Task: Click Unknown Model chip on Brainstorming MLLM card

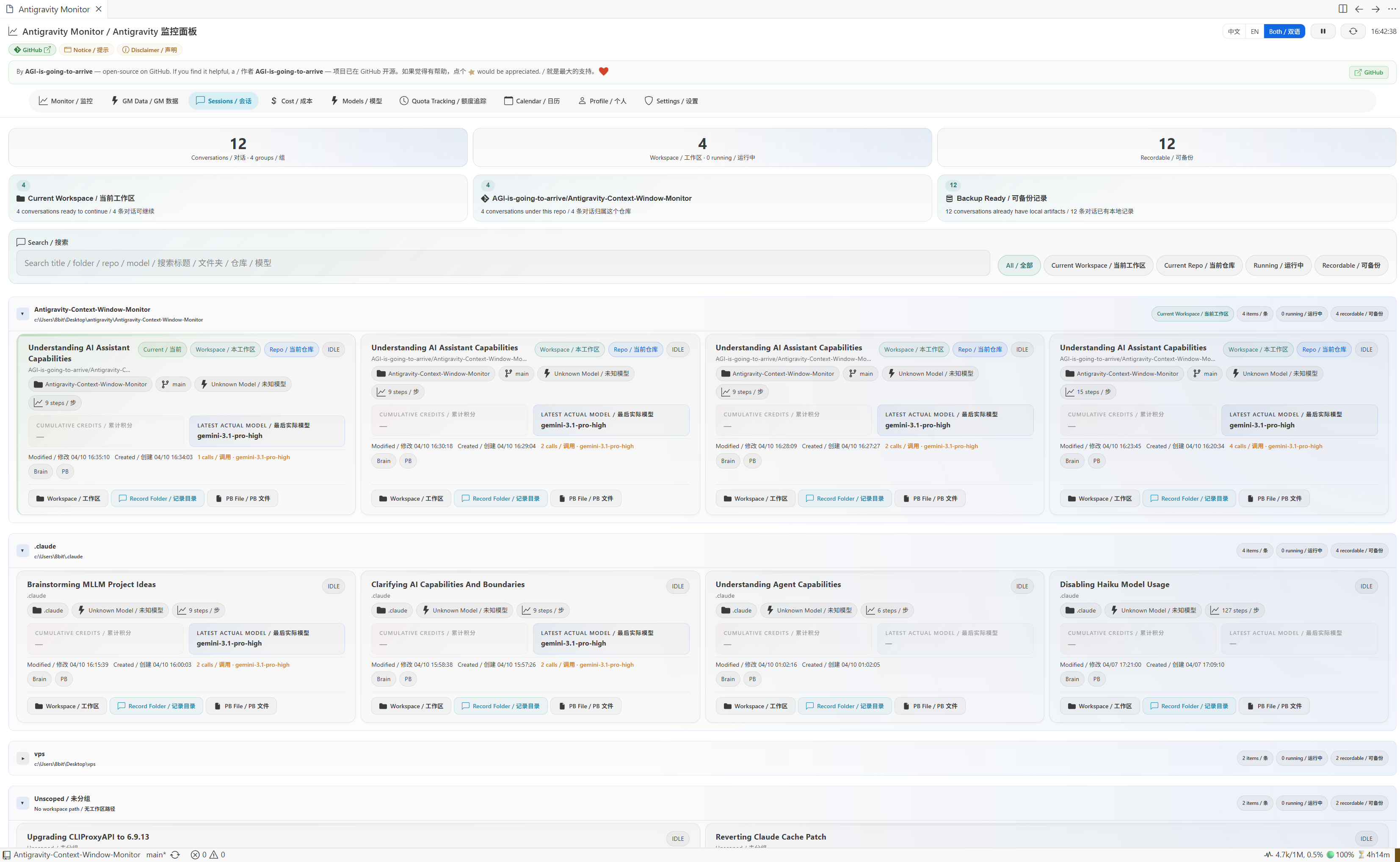Action: point(120,610)
